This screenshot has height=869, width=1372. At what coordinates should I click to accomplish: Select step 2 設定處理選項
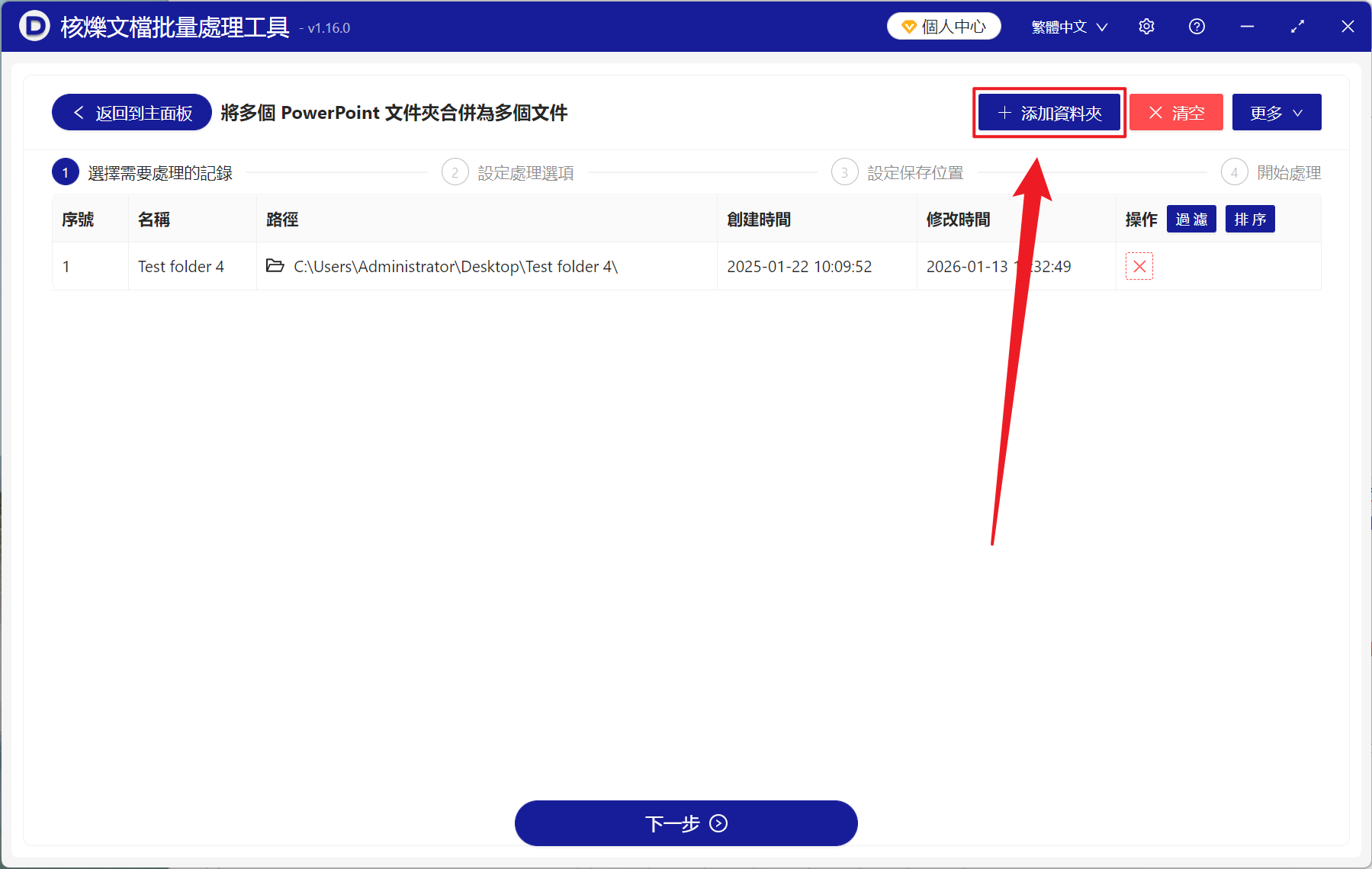tap(455, 172)
